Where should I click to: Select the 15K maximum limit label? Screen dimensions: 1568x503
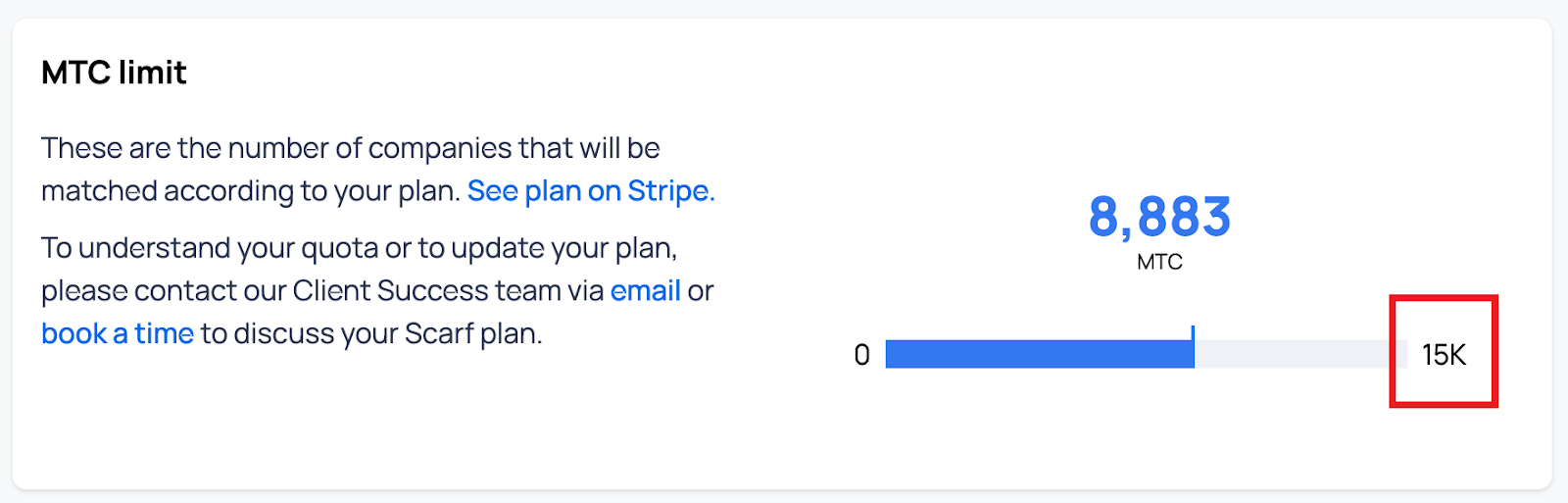coord(1444,355)
